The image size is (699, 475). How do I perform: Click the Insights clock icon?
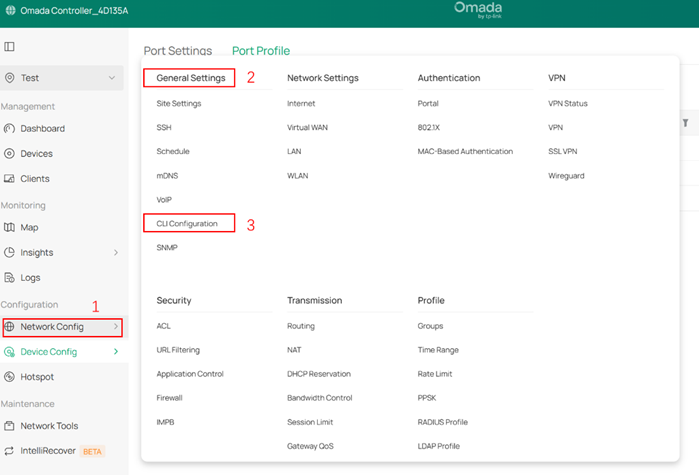point(10,253)
